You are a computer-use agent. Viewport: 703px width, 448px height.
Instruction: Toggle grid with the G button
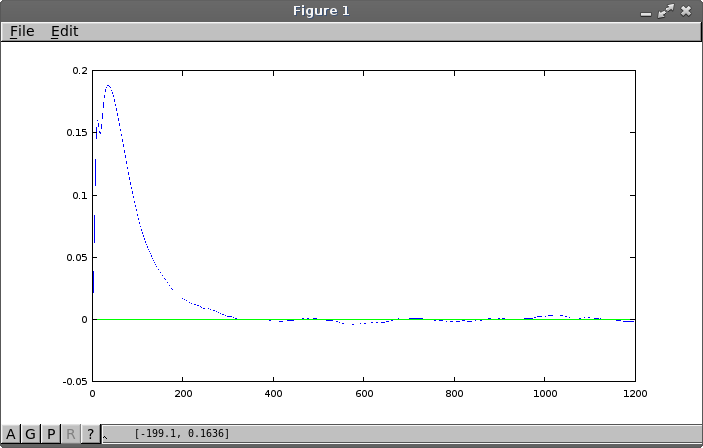[30, 434]
